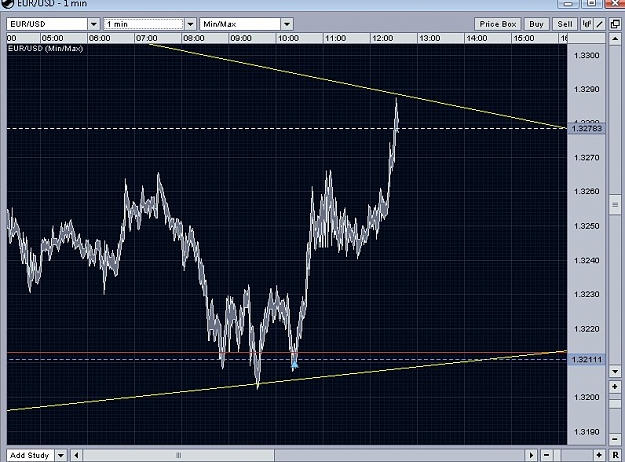The image size is (625, 462).
Task: Click the 12:00 time axis label
Action: [382, 38]
